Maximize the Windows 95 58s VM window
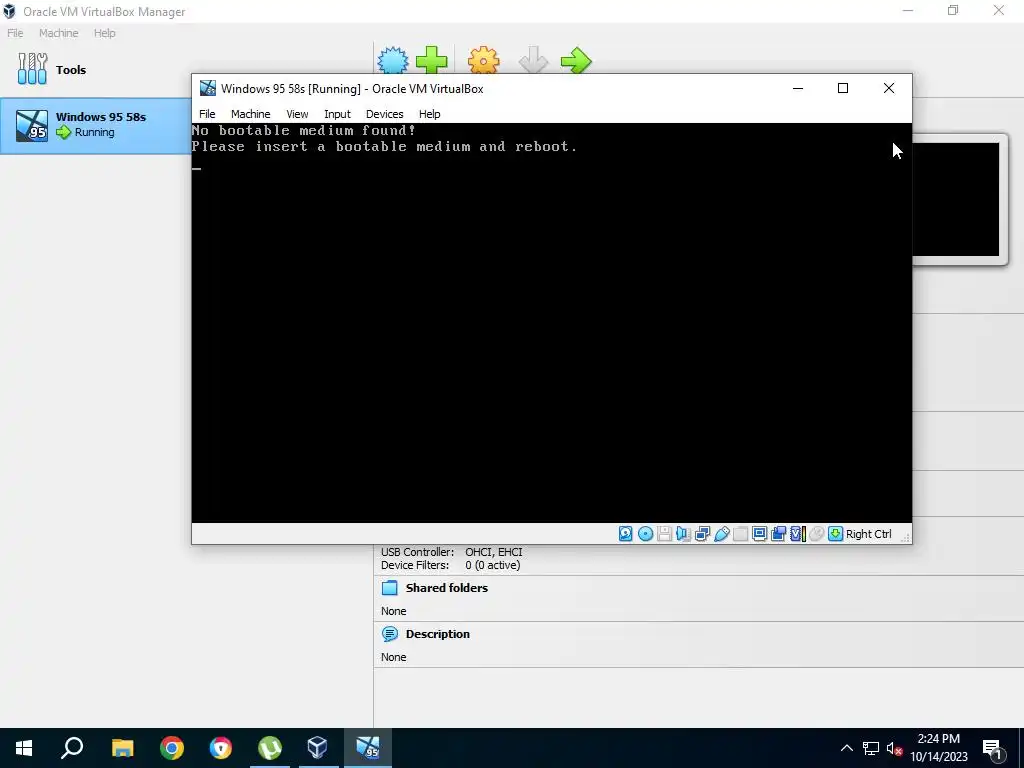Screen dimensions: 1024x768 pyautogui.click(x=843, y=88)
